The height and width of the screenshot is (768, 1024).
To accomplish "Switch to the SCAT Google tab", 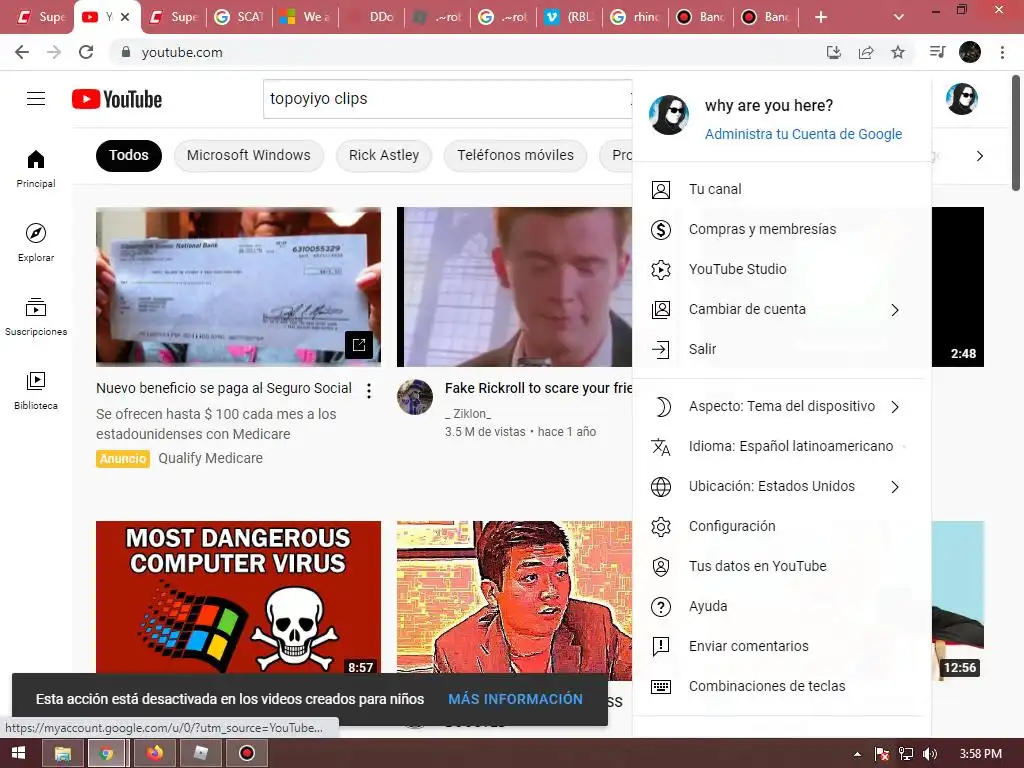I will [x=240, y=17].
